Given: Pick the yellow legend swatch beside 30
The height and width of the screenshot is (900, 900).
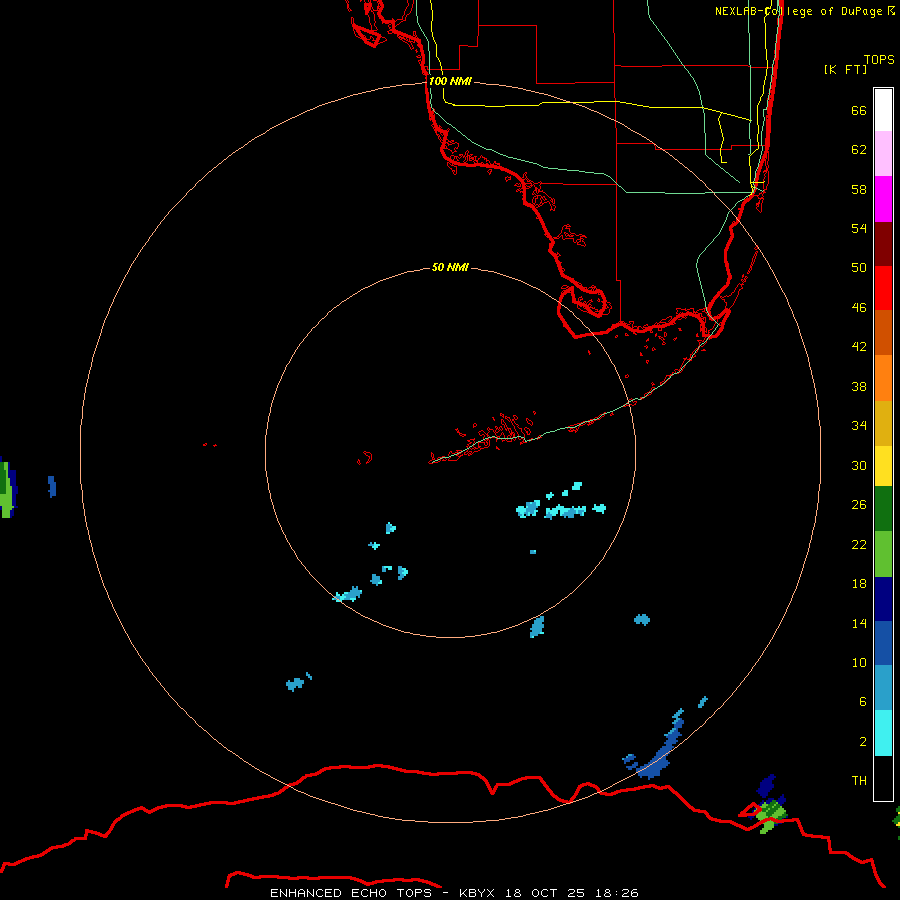Looking at the screenshot, I should point(883,466).
